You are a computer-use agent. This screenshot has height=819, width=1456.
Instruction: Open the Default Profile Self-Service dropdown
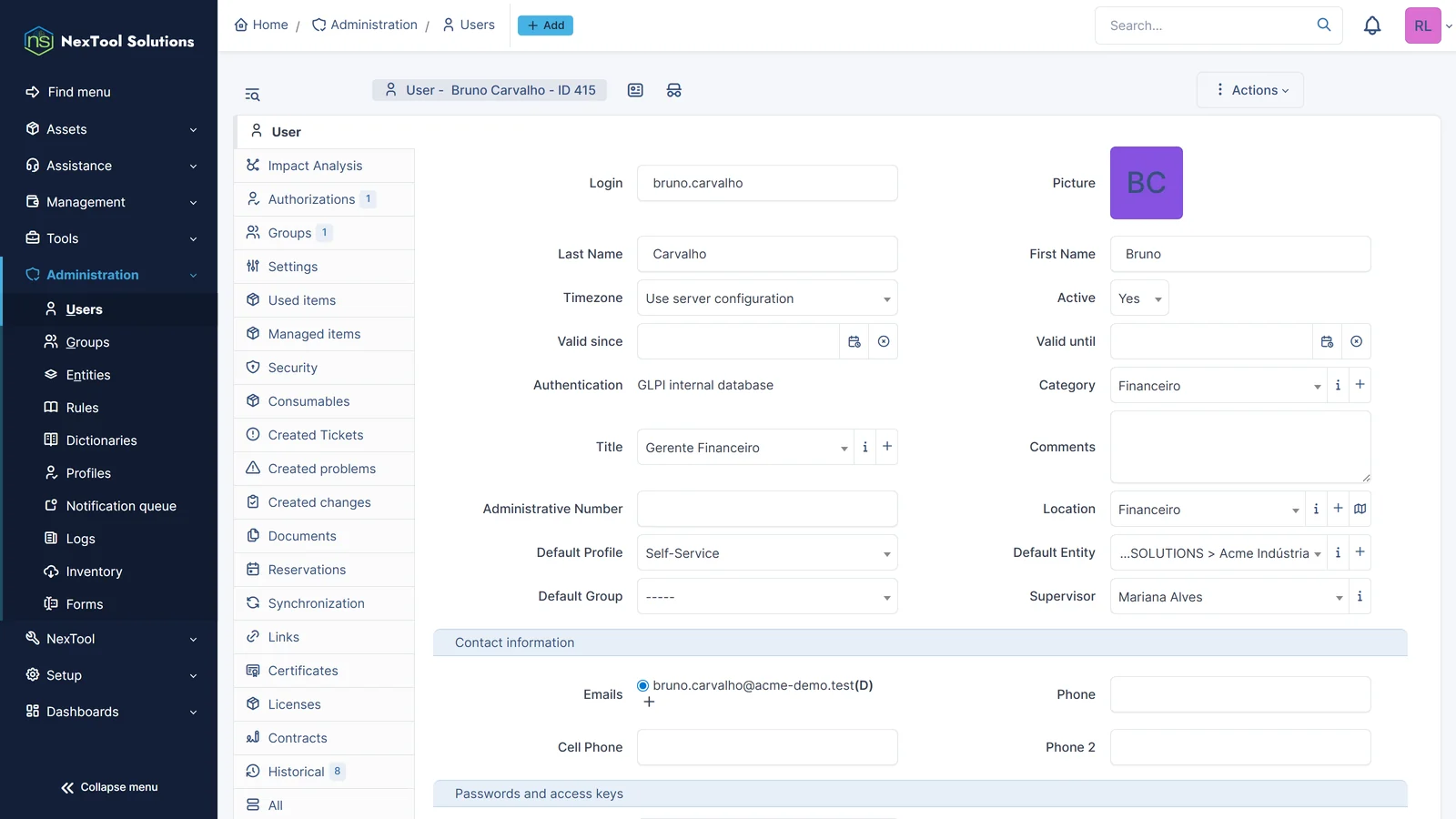click(x=767, y=552)
